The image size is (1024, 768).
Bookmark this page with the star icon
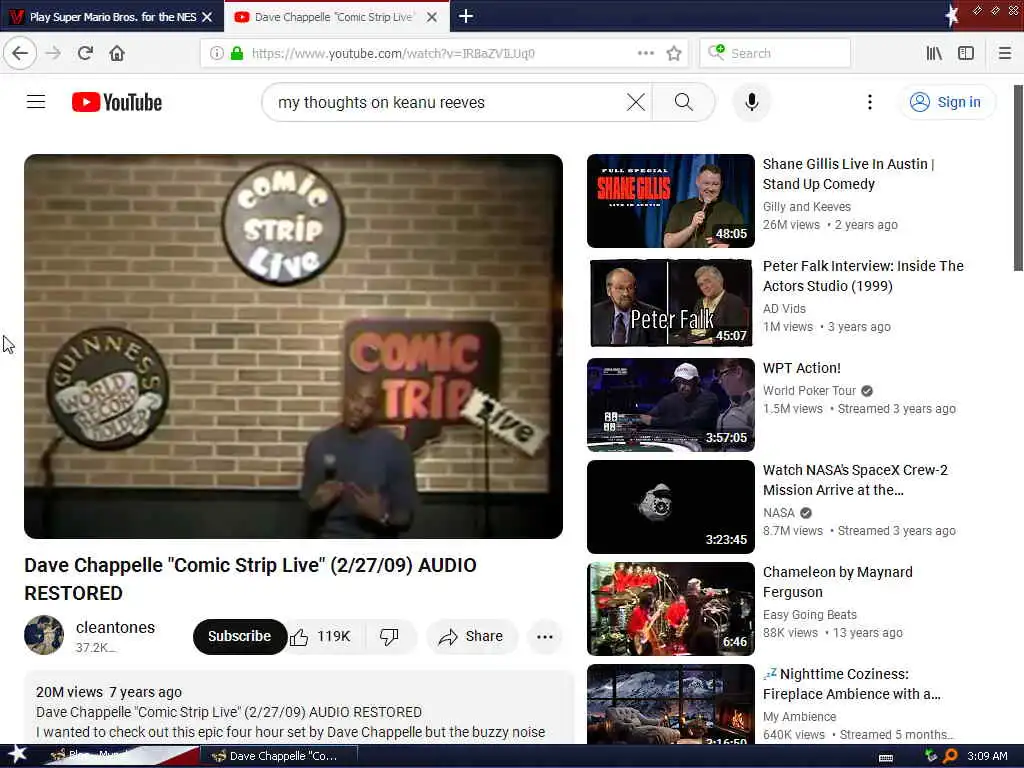[674, 54]
